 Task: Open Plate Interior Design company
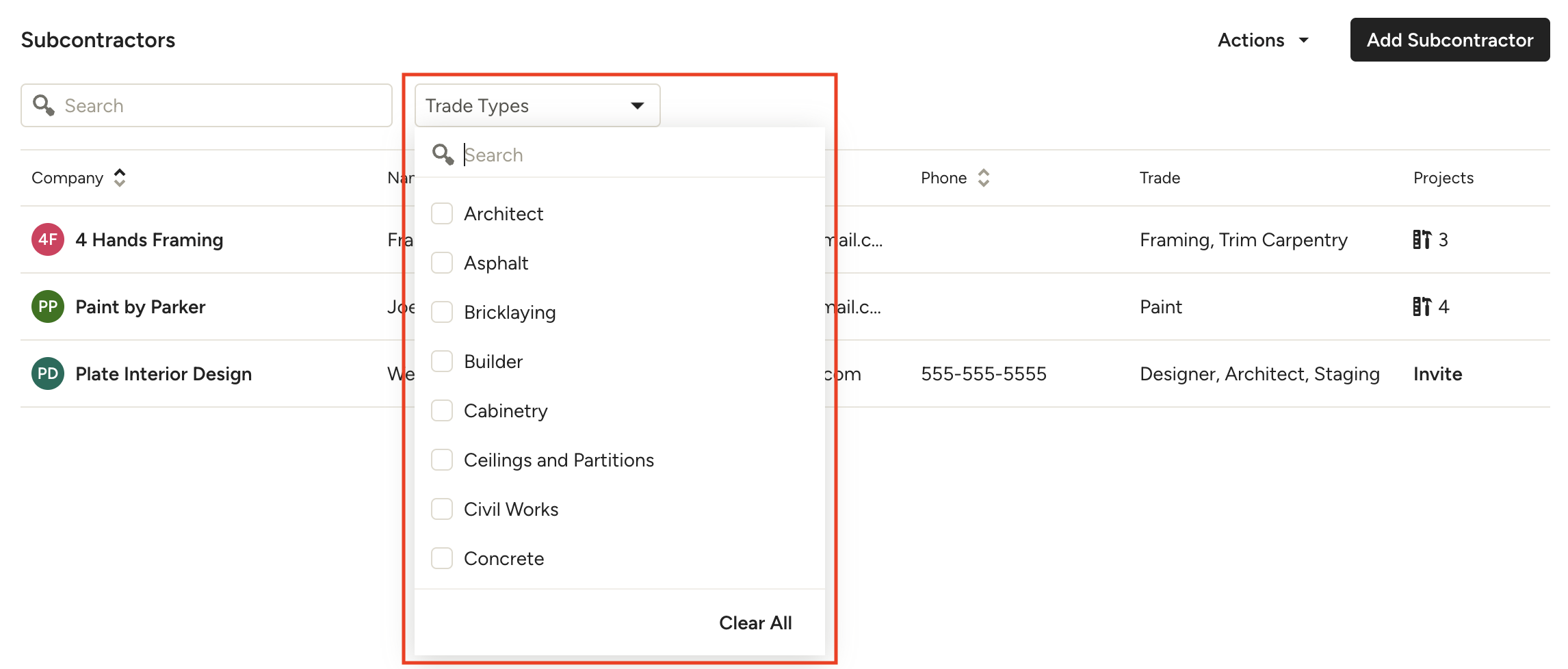[164, 373]
